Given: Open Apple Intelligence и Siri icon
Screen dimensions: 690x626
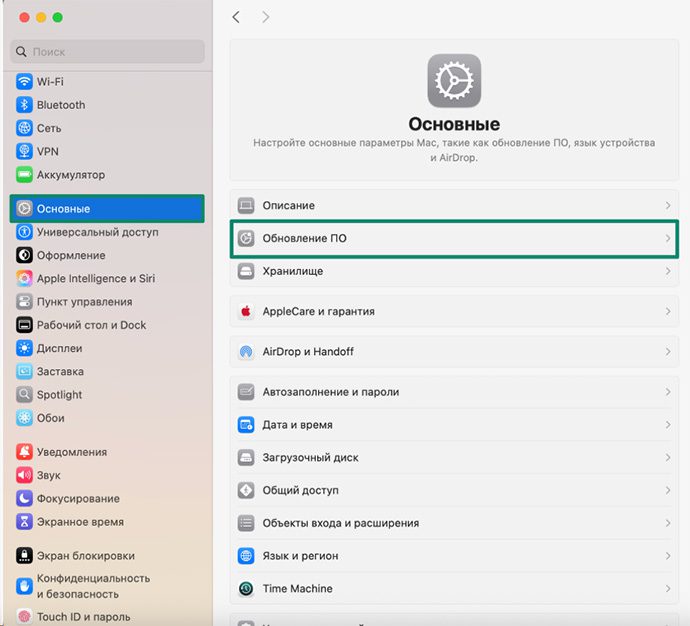Looking at the screenshot, I should (x=24, y=278).
